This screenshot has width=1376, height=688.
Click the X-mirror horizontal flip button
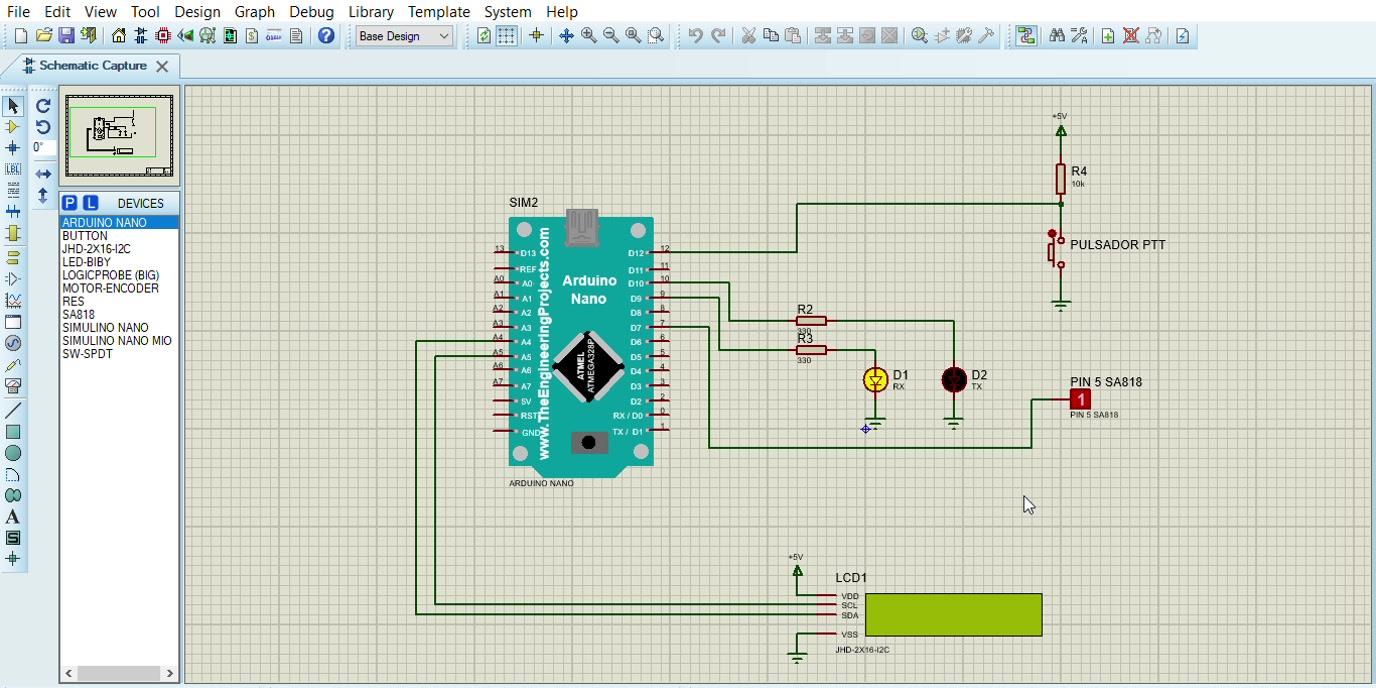pyautogui.click(x=43, y=174)
